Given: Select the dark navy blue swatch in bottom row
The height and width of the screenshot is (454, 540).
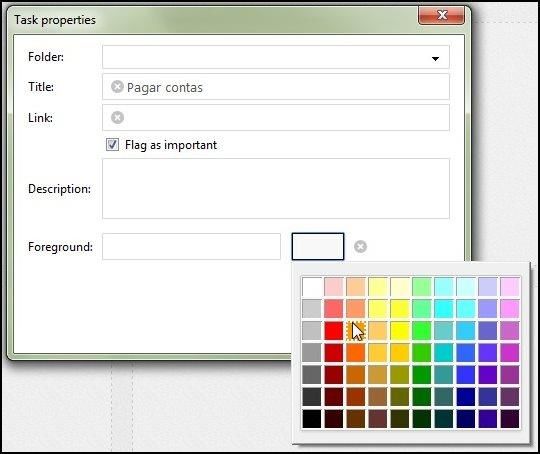Looking at the screenshot, I should point(466,419).
